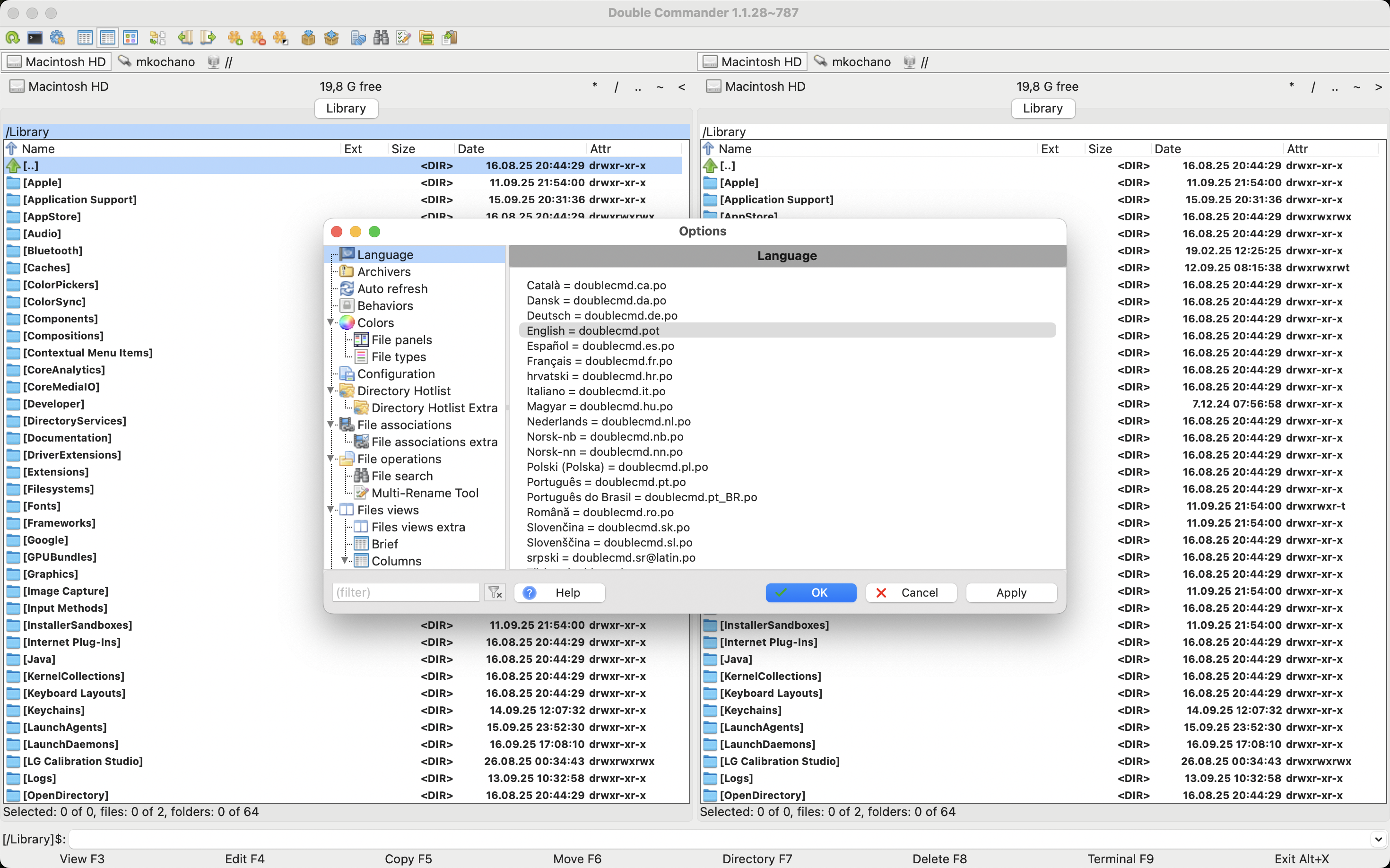Collapse the Colors tree node
Image resolution: width=1390 pixels, height=868 pixels.
pos(331,322)
